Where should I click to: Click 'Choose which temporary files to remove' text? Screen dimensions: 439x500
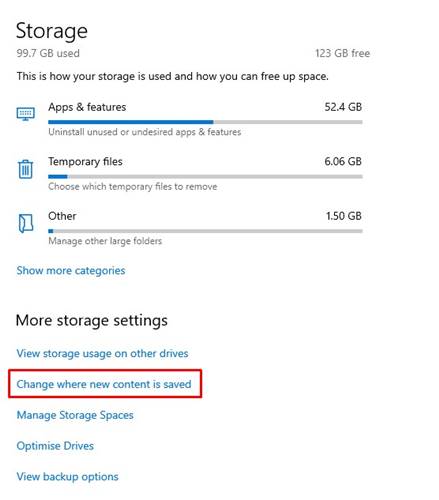(133, 187)
